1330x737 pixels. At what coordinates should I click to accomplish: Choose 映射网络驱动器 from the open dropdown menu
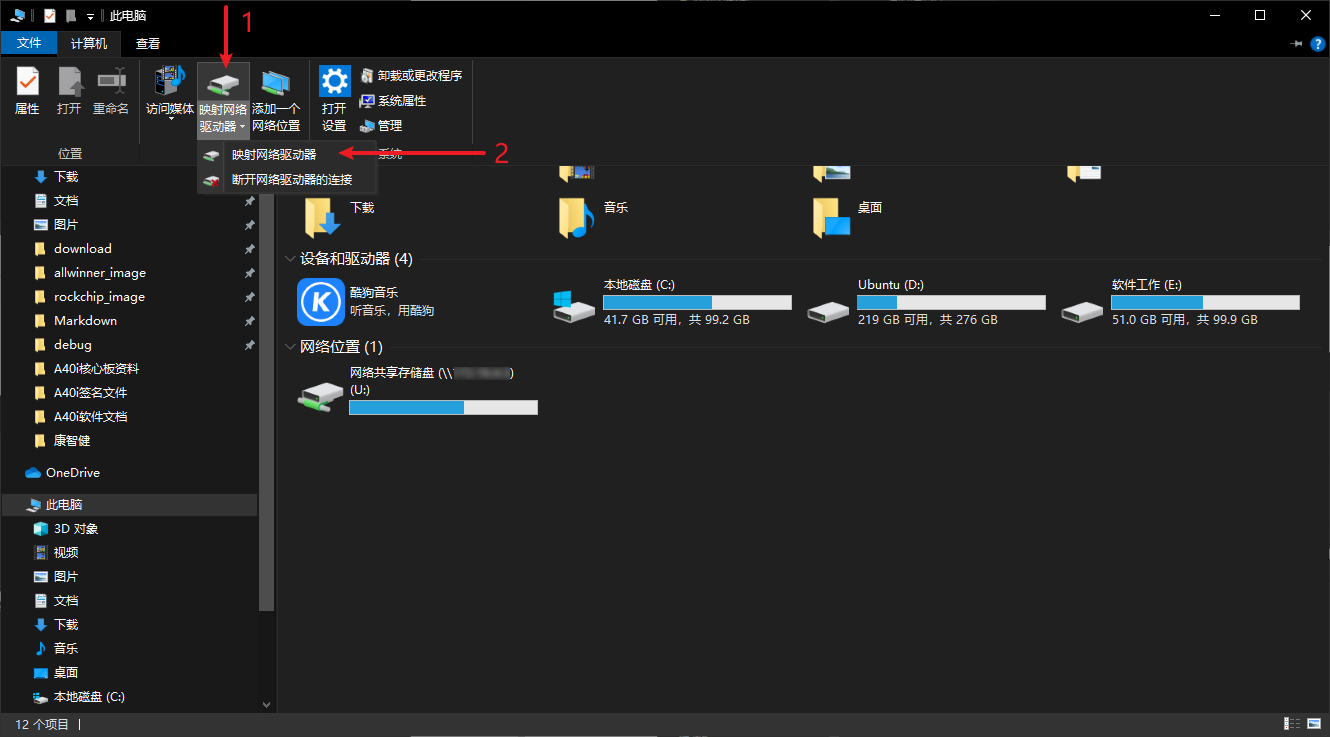click(x=287, y=155)
